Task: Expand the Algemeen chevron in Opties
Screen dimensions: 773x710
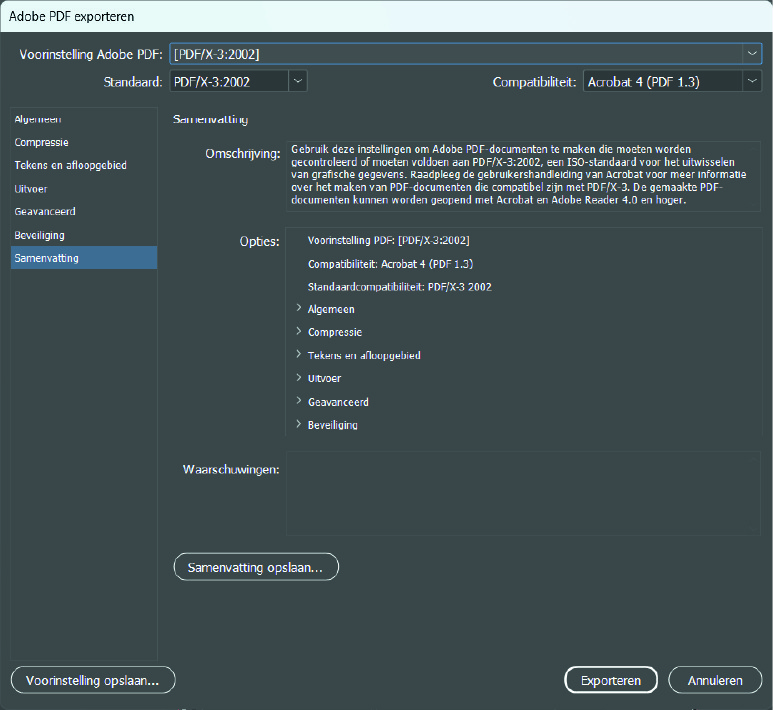Action: pos(299,309)
